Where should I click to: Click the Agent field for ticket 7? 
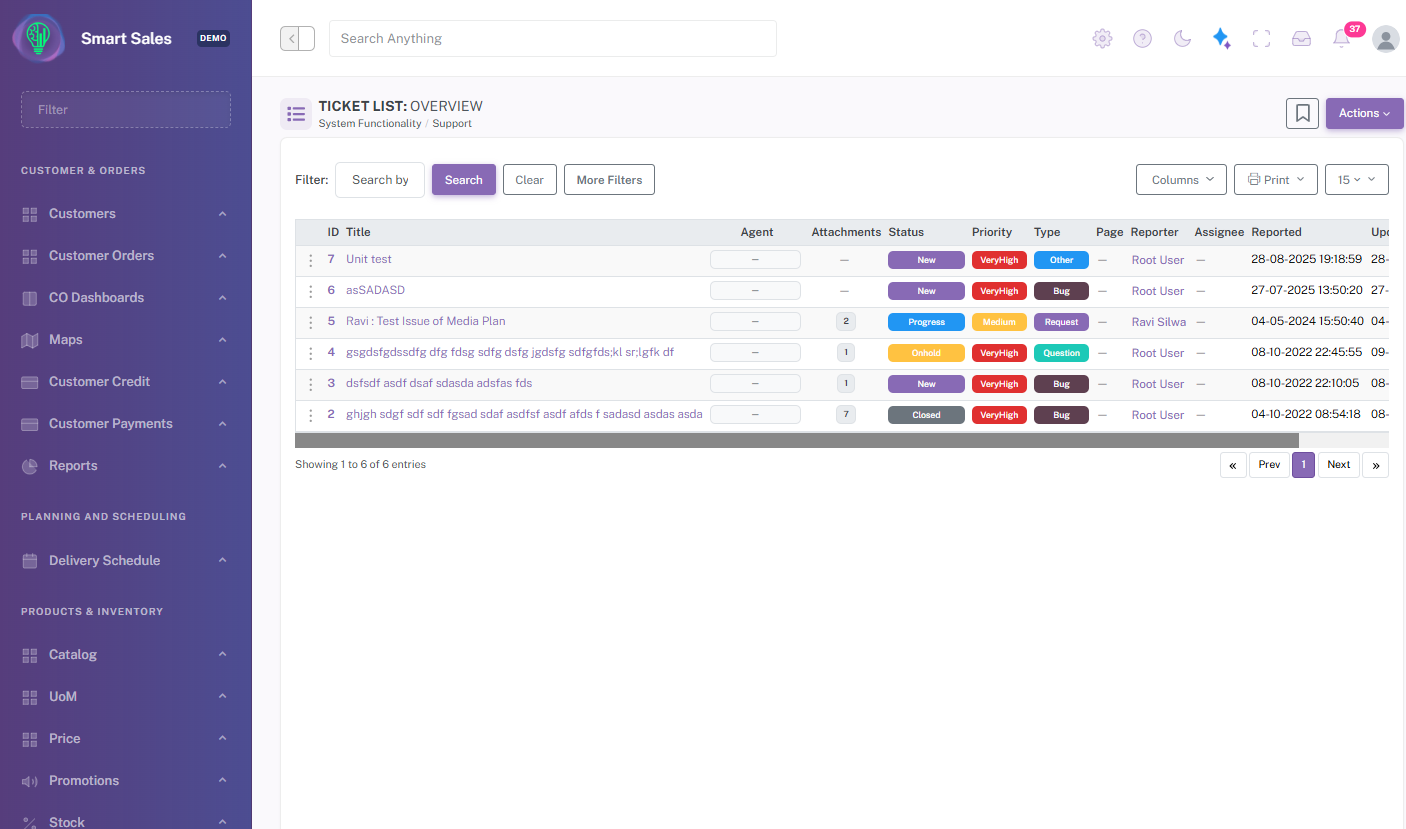[755, 260]
